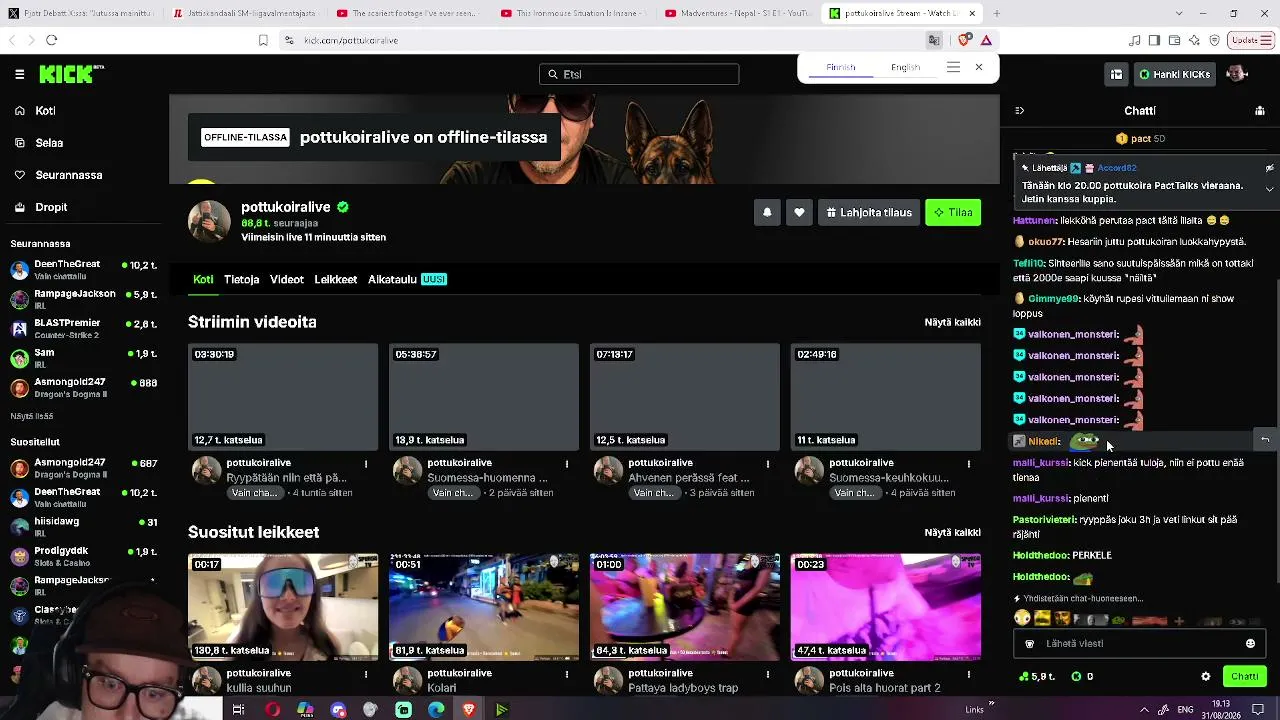The image size is (1280, 720).
Task: Click the Hanki KICKs button
Action: [1174, 74]
